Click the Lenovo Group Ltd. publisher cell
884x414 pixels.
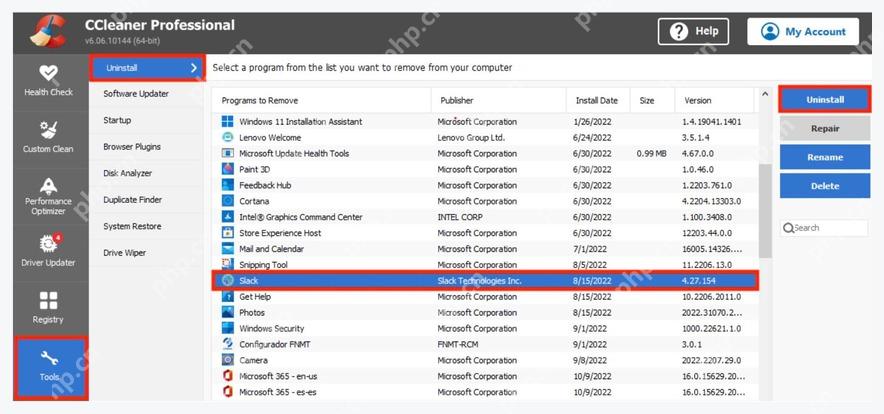pos(471,138)
